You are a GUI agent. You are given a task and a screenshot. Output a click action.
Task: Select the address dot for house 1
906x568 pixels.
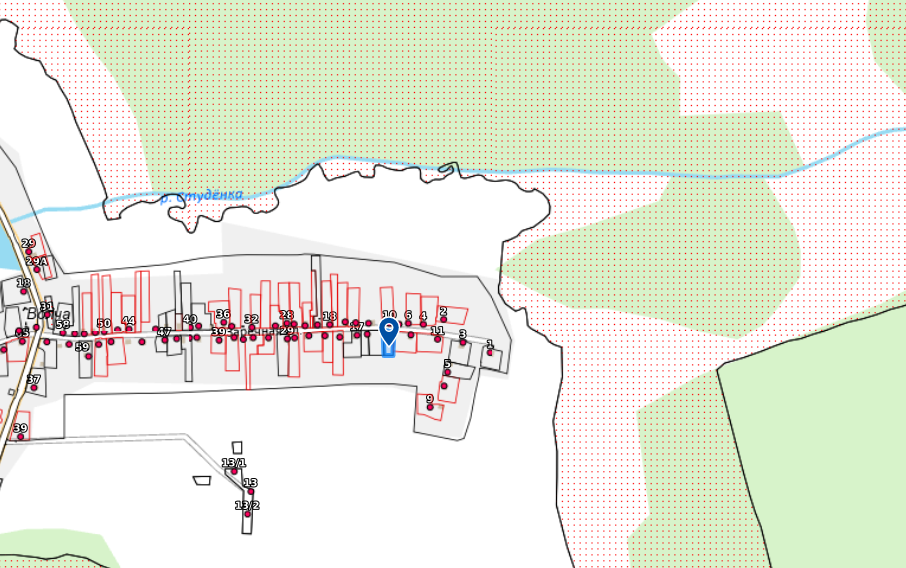coord(490,352)
